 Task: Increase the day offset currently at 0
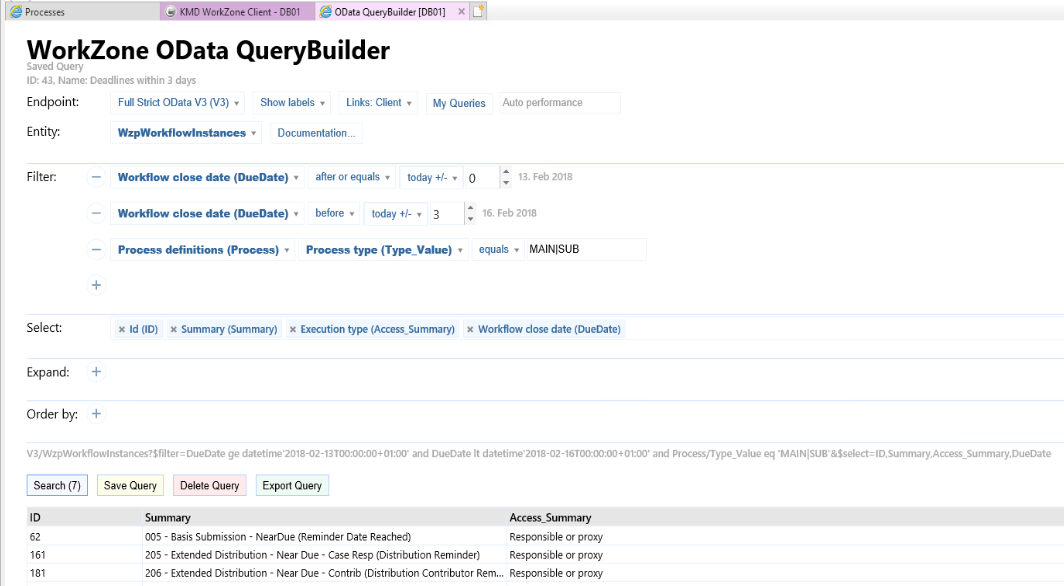[x=506, y=172]
